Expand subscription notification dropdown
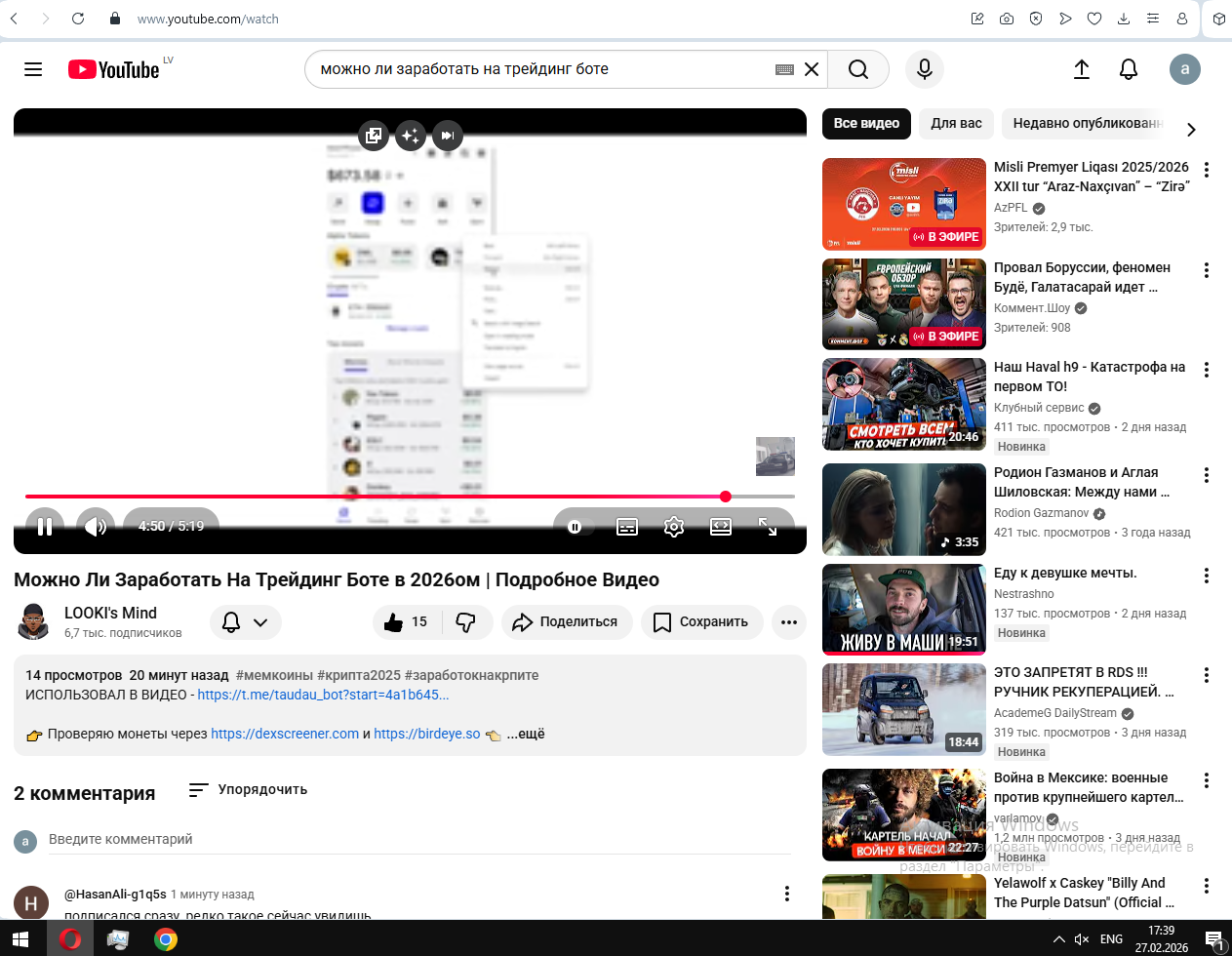This screenshot has height=956, width=1232. 246,622
